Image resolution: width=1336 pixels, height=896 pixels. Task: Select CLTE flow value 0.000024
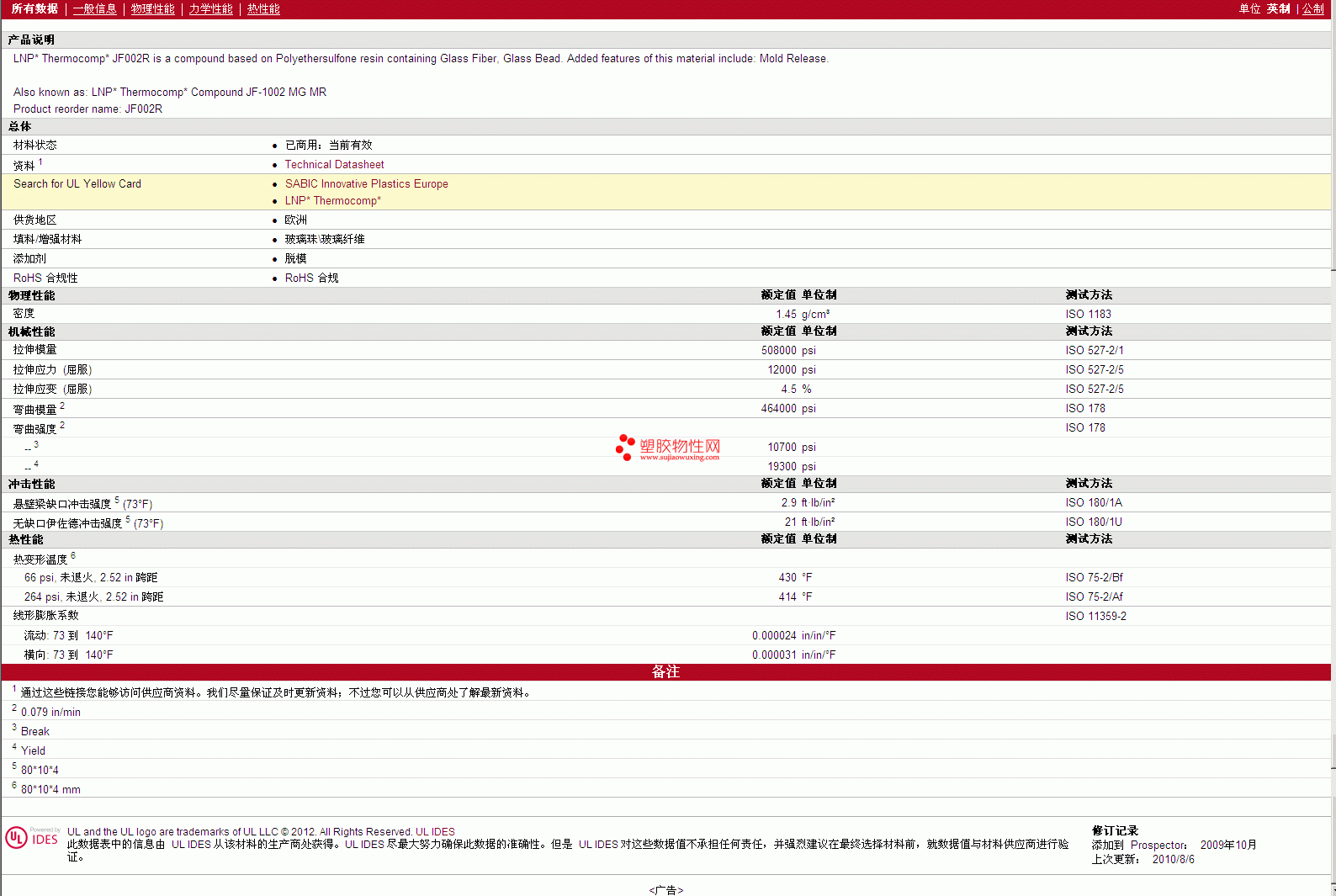click(x=774, y=636)
